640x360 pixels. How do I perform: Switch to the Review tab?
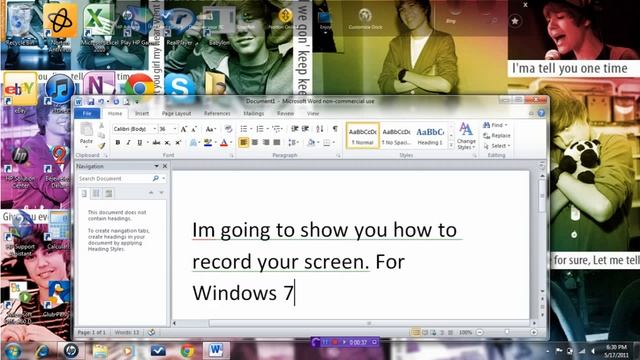tap(285, 113)
